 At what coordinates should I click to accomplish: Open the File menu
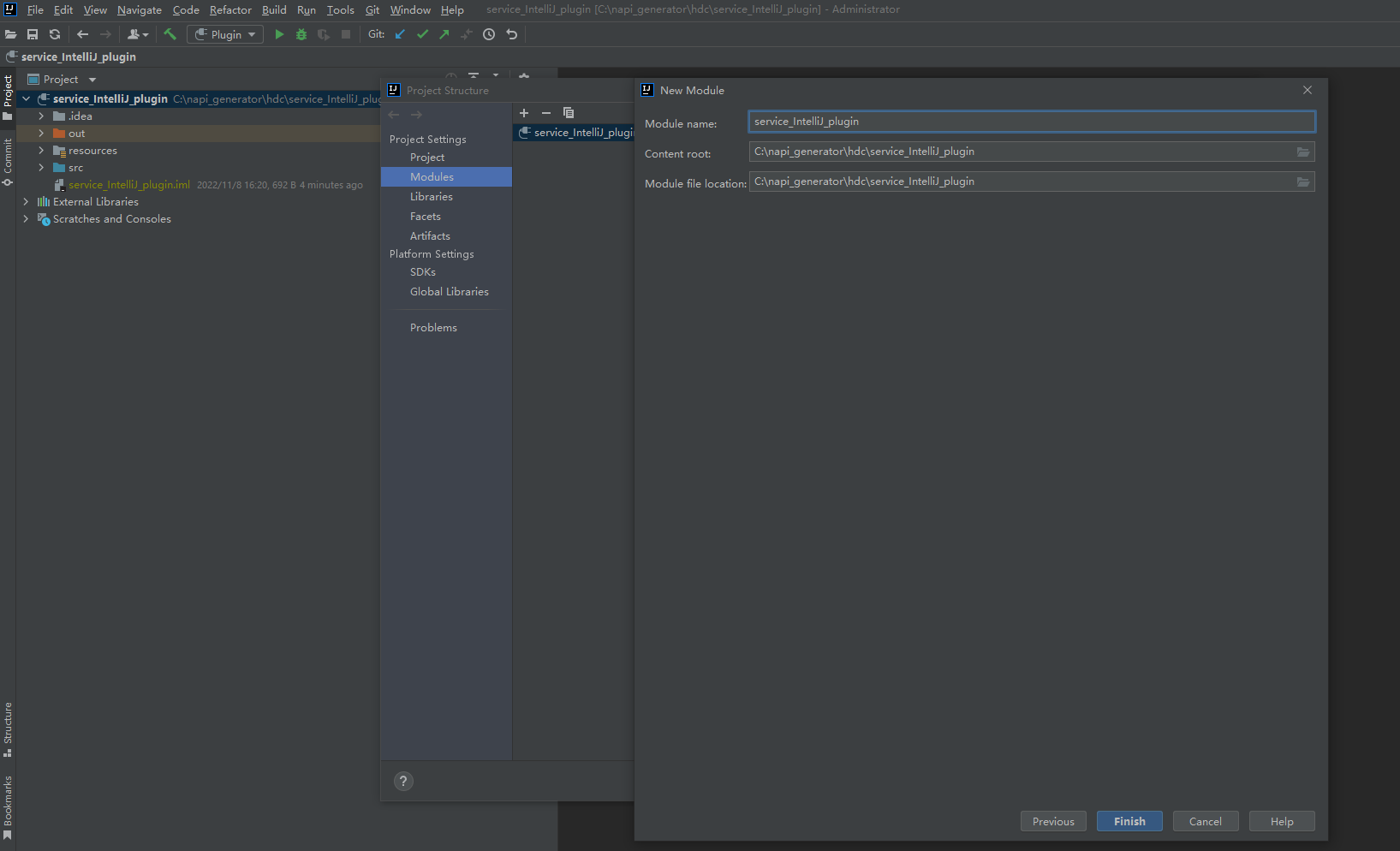click(x=35, y=9)
